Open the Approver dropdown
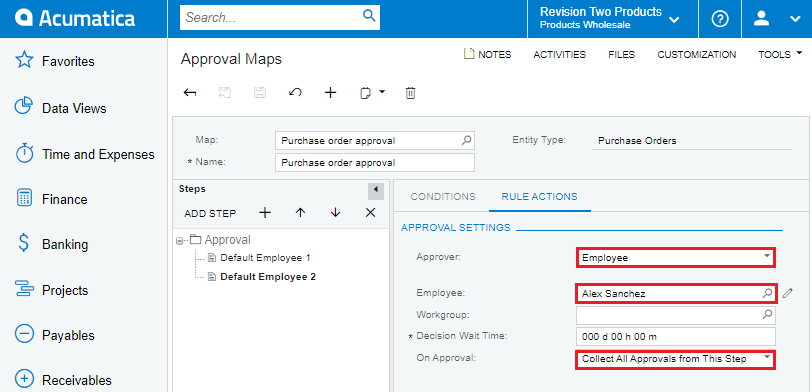 click(767, 257)
